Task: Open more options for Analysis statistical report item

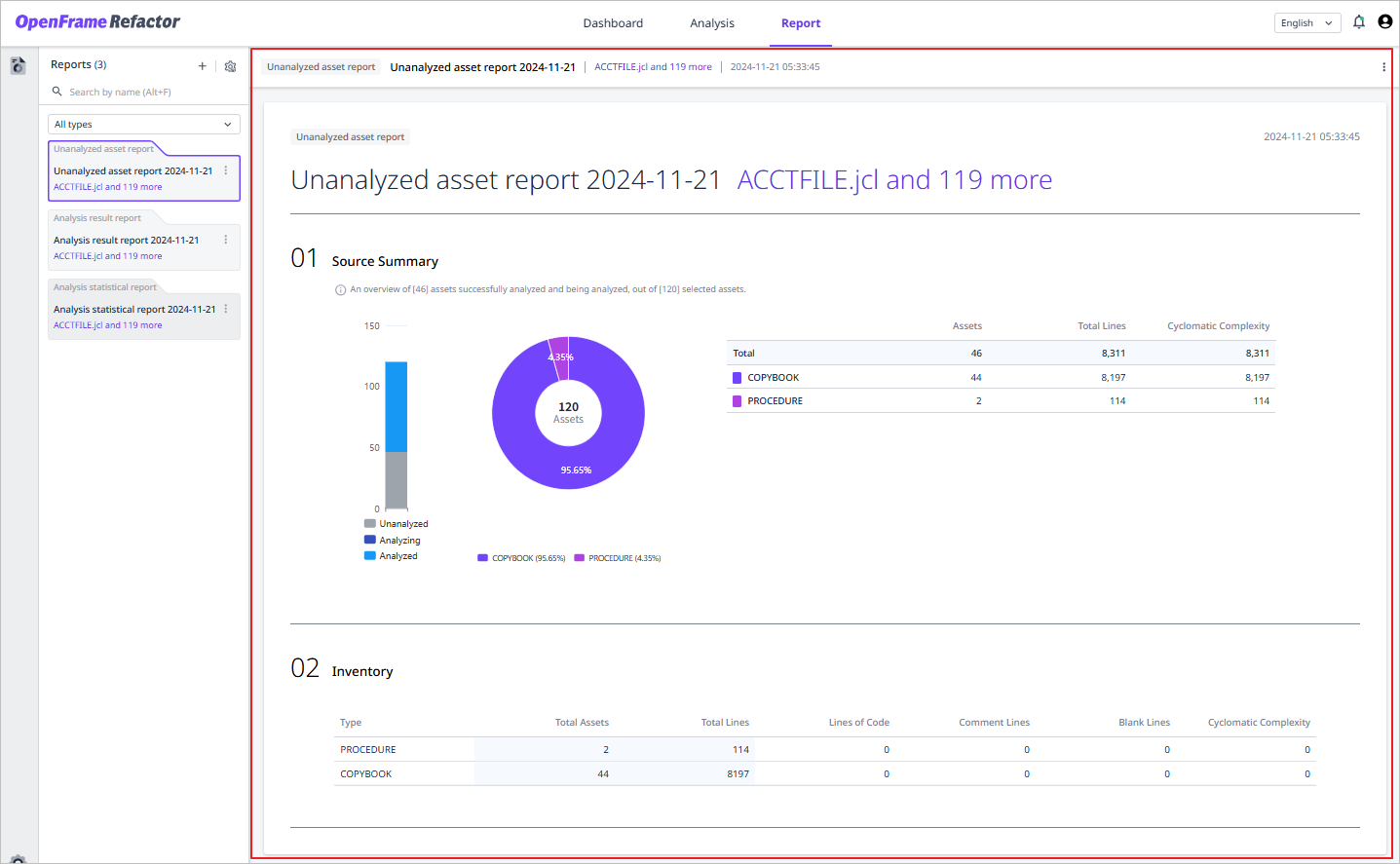Action: (226, 309)
